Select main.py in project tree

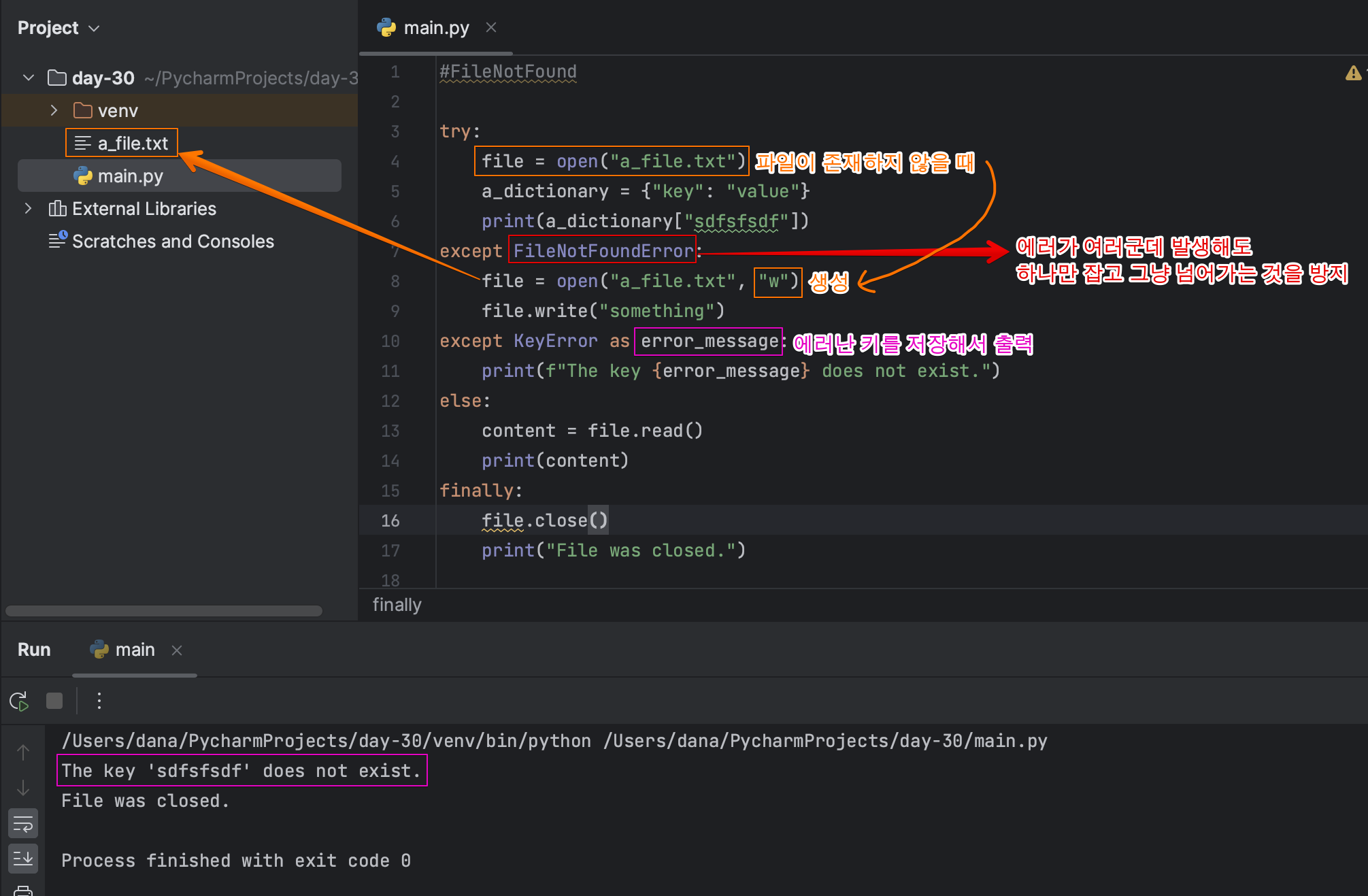click(x=131, y=176)
